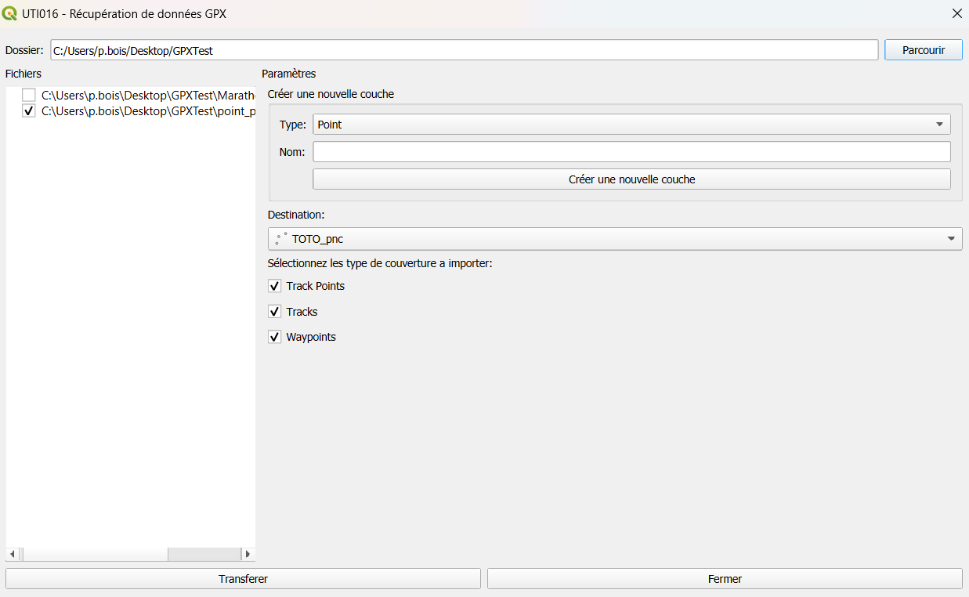Image resolution: width=969 pixels, height=597 pixels.
Task: Click Créer une nouvelle couche button
Action: [631, 179]
